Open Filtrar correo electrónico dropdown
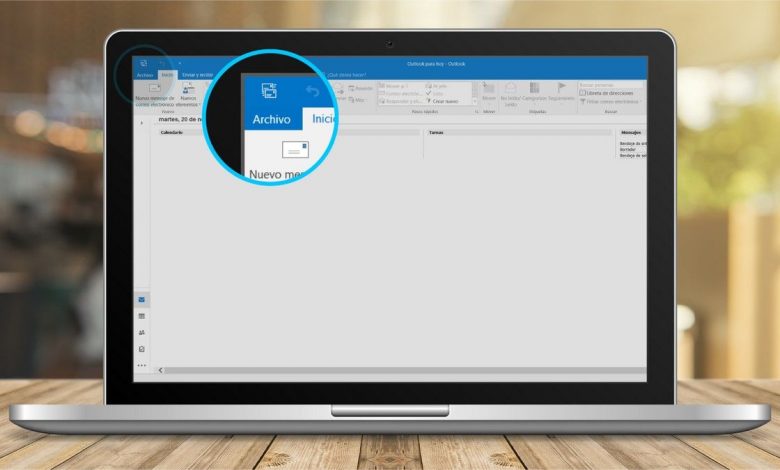Screen dimensions: 780x470 click(x=610, y=101)
